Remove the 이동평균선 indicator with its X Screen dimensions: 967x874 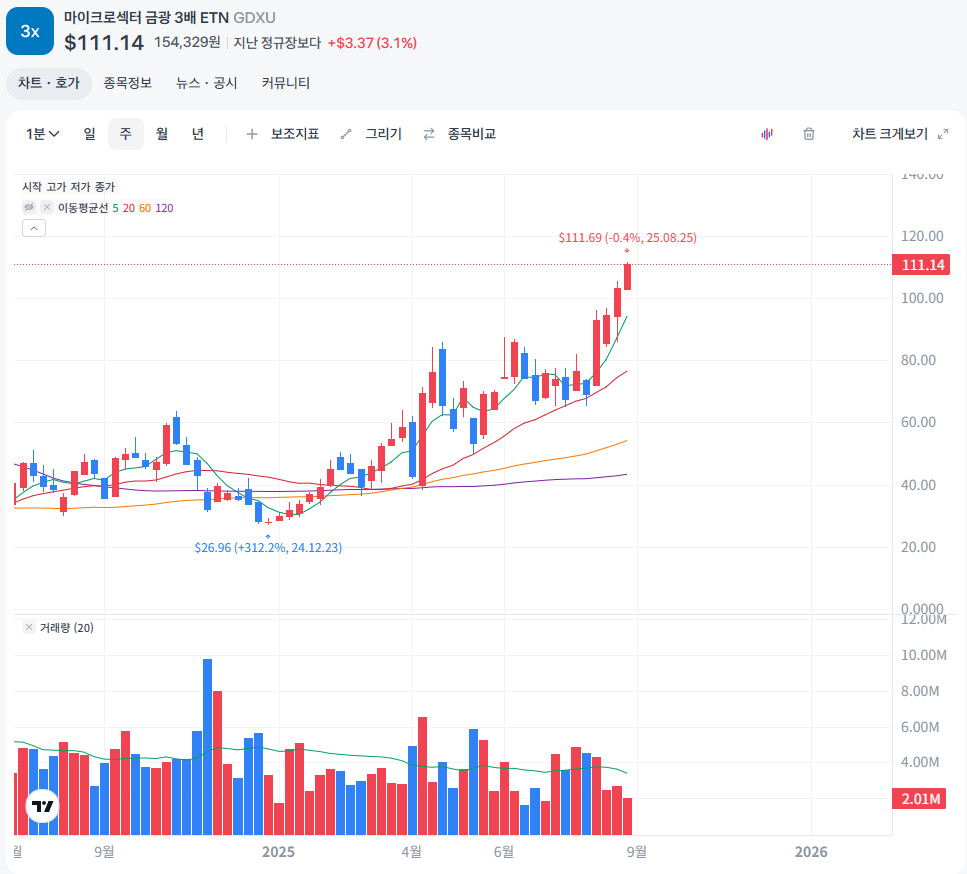(47, 207)
